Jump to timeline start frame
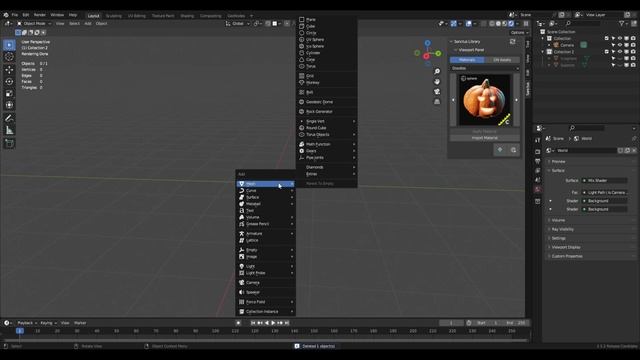 point(253,323)
